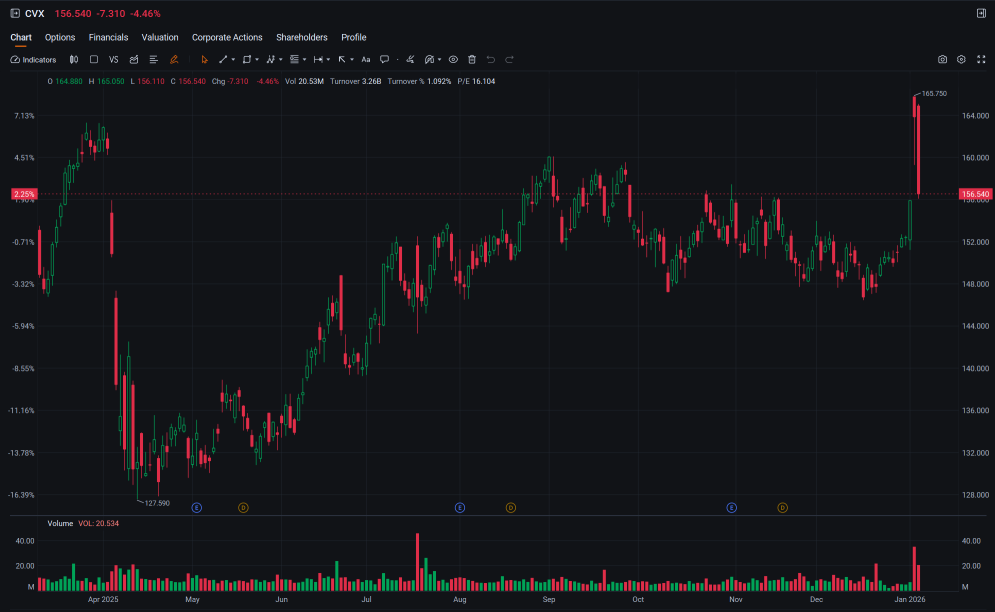Take a chart snapshot with camera icon

click(942, 60)
